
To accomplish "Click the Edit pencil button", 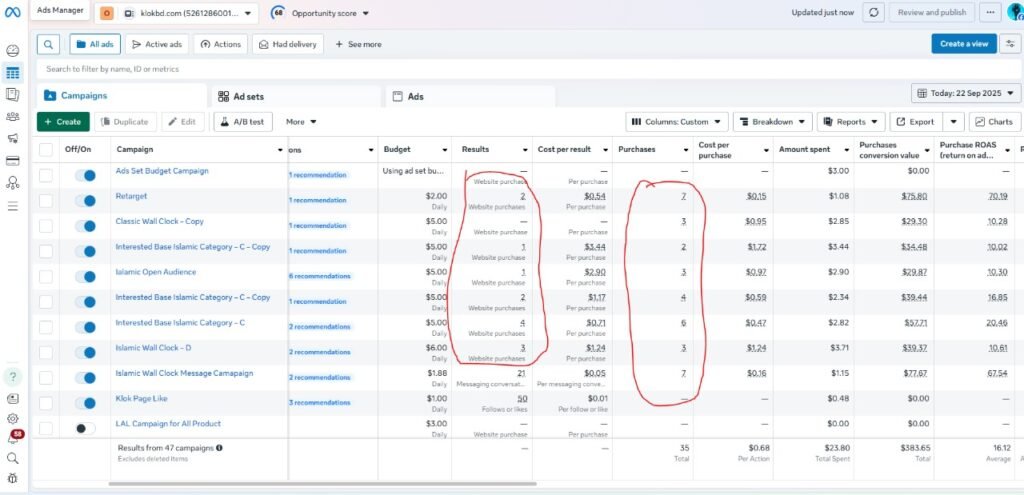I will pos(180,122).
